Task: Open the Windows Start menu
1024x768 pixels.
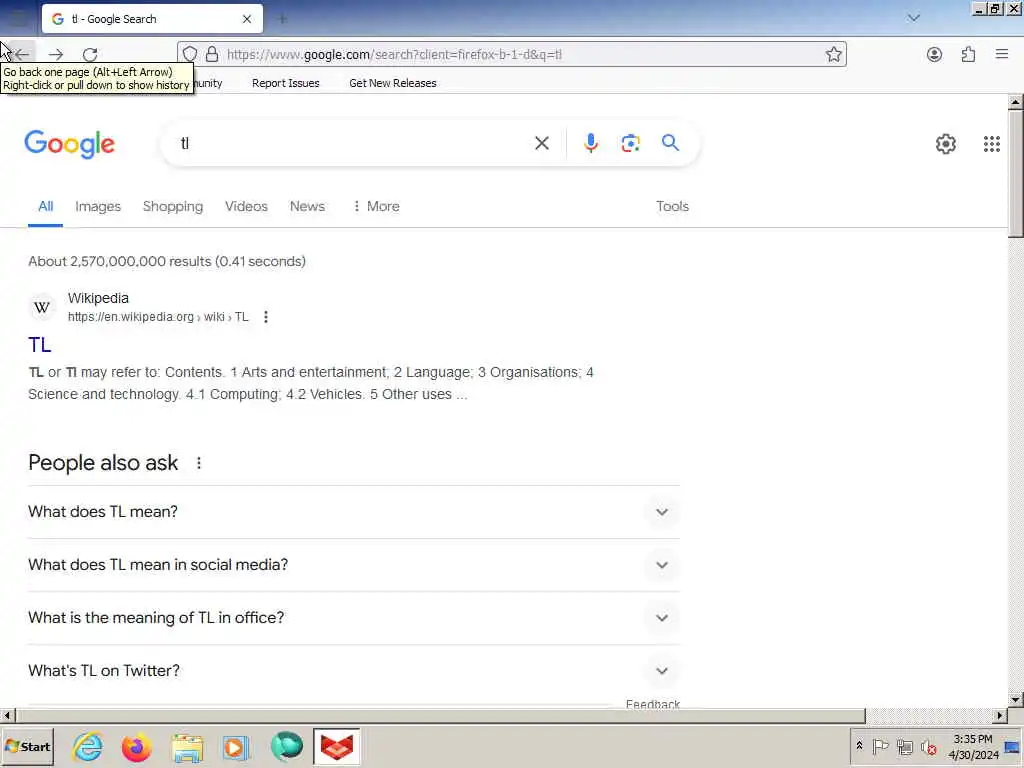Action: coord(27,746)
